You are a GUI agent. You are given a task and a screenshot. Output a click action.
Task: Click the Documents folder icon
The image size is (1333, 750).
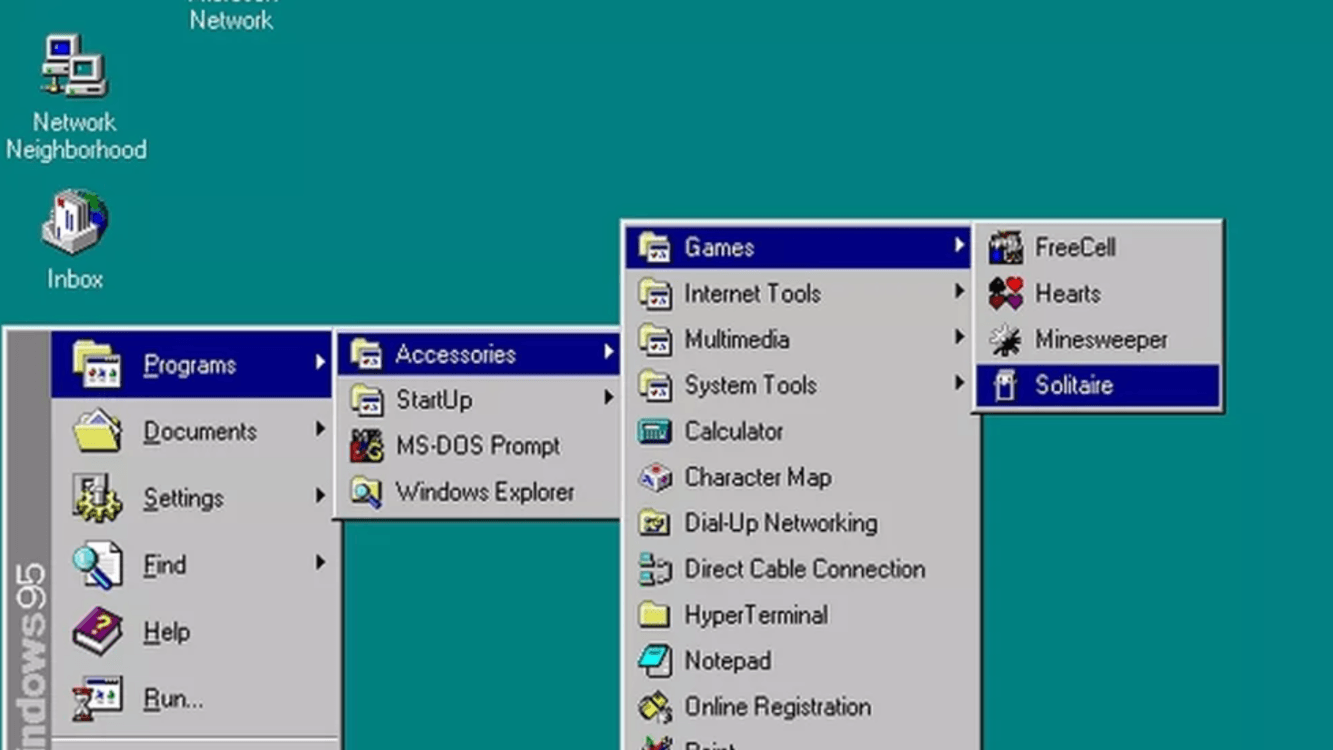97,431
